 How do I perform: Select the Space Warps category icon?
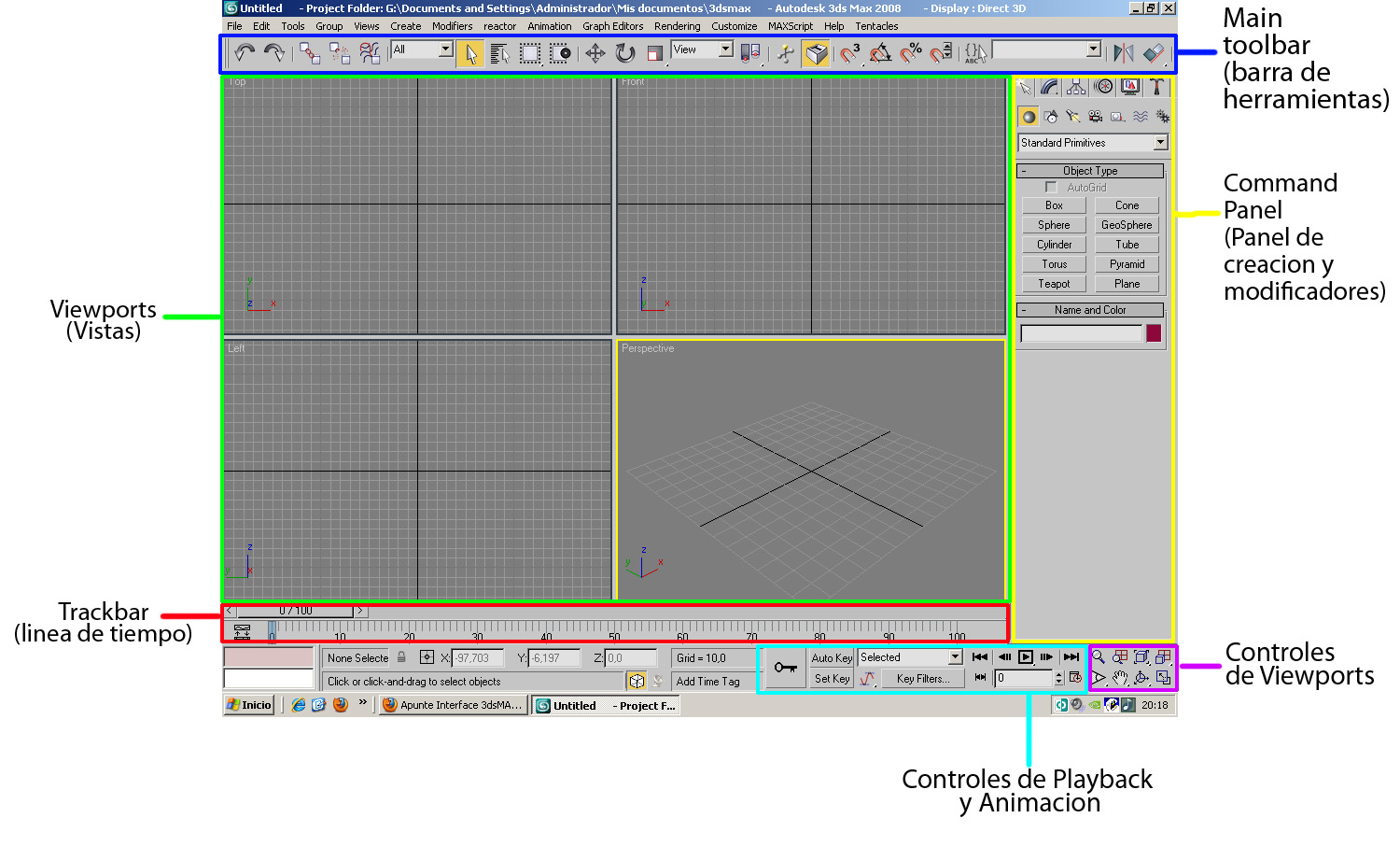1141,117
